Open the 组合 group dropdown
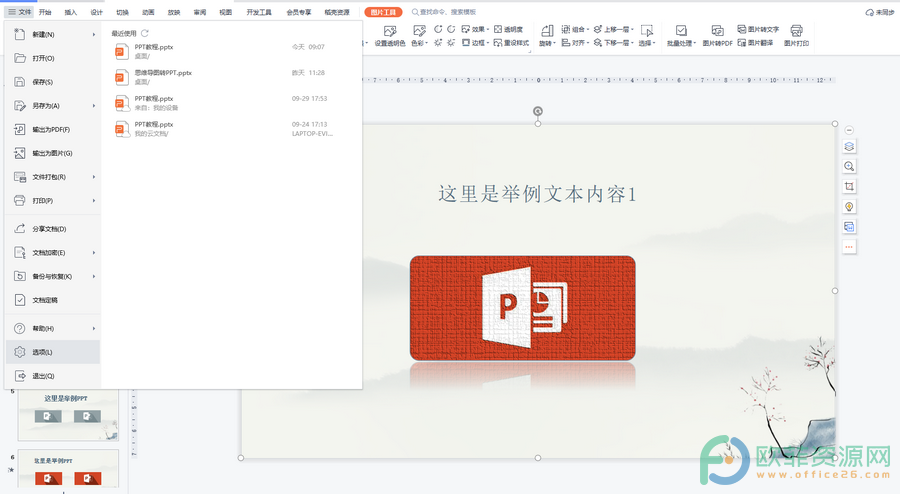900x494 pixels. click(x=575, y=29)
